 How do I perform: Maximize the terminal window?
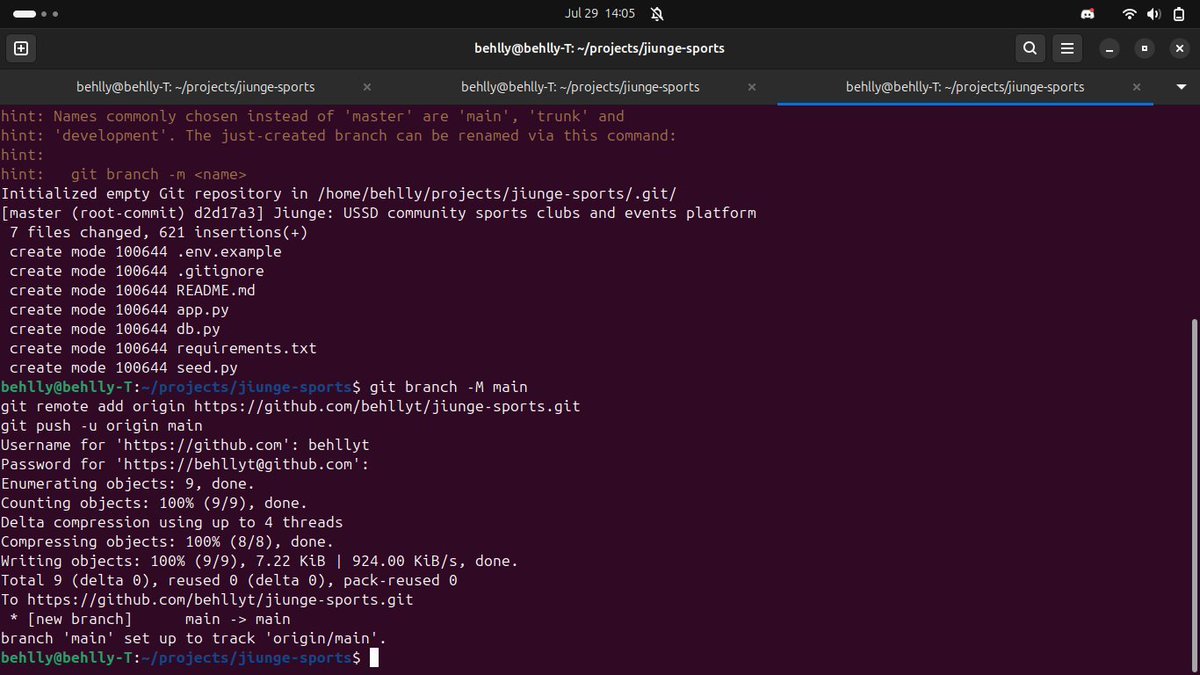(x=1144, y=48)
